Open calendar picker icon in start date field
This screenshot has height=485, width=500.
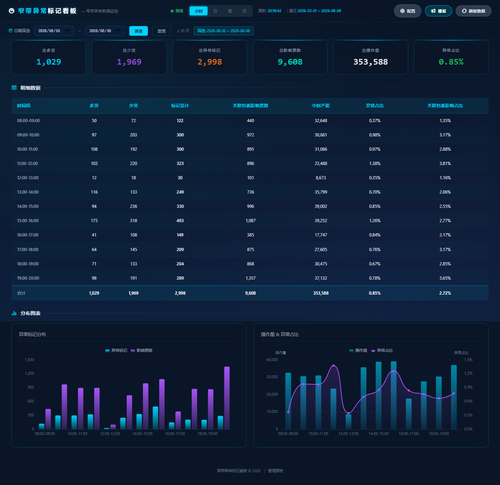click(x=68, y=31)
